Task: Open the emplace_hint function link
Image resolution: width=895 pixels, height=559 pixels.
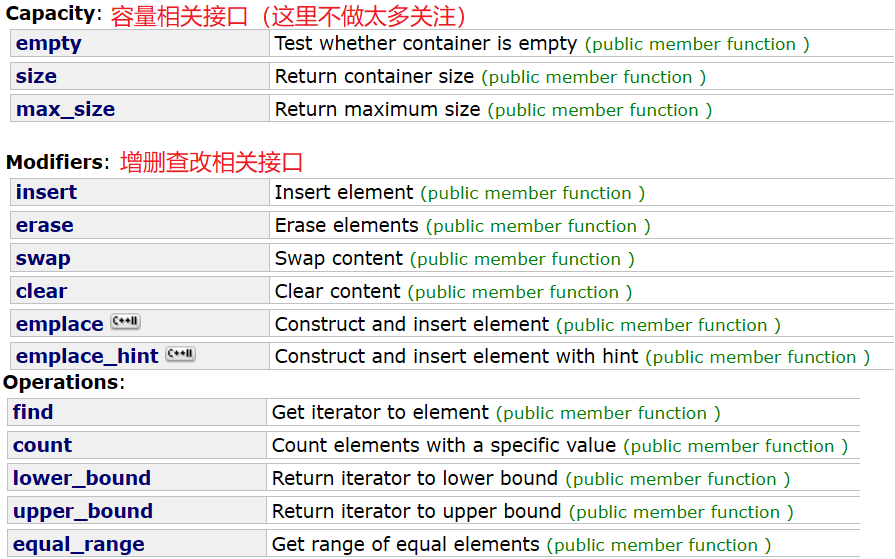Action: [x=87, y=356]
